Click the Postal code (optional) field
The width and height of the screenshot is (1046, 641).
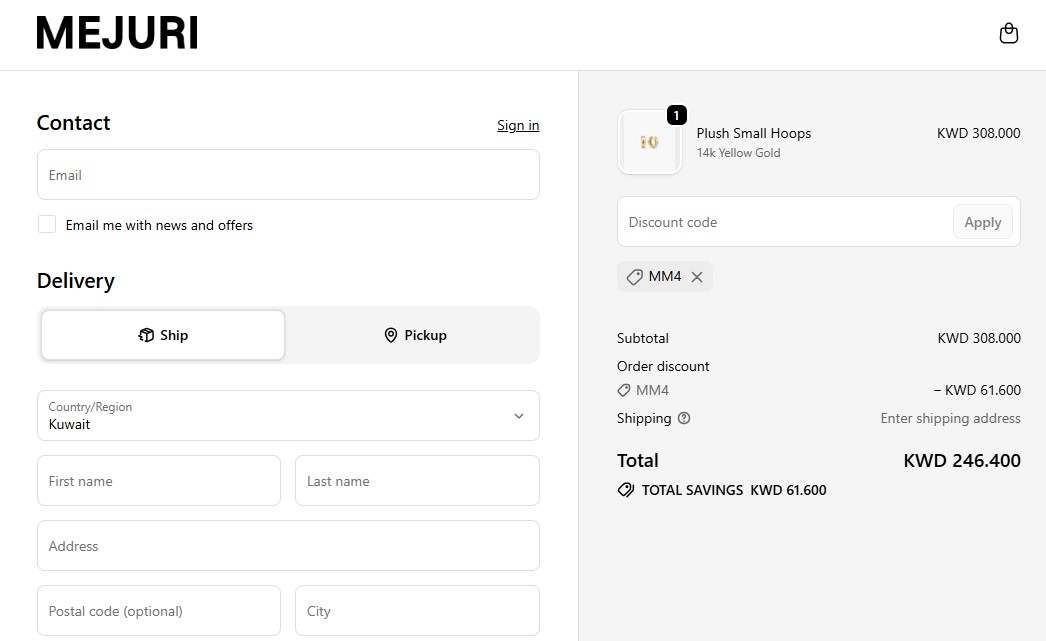[159, 611]
